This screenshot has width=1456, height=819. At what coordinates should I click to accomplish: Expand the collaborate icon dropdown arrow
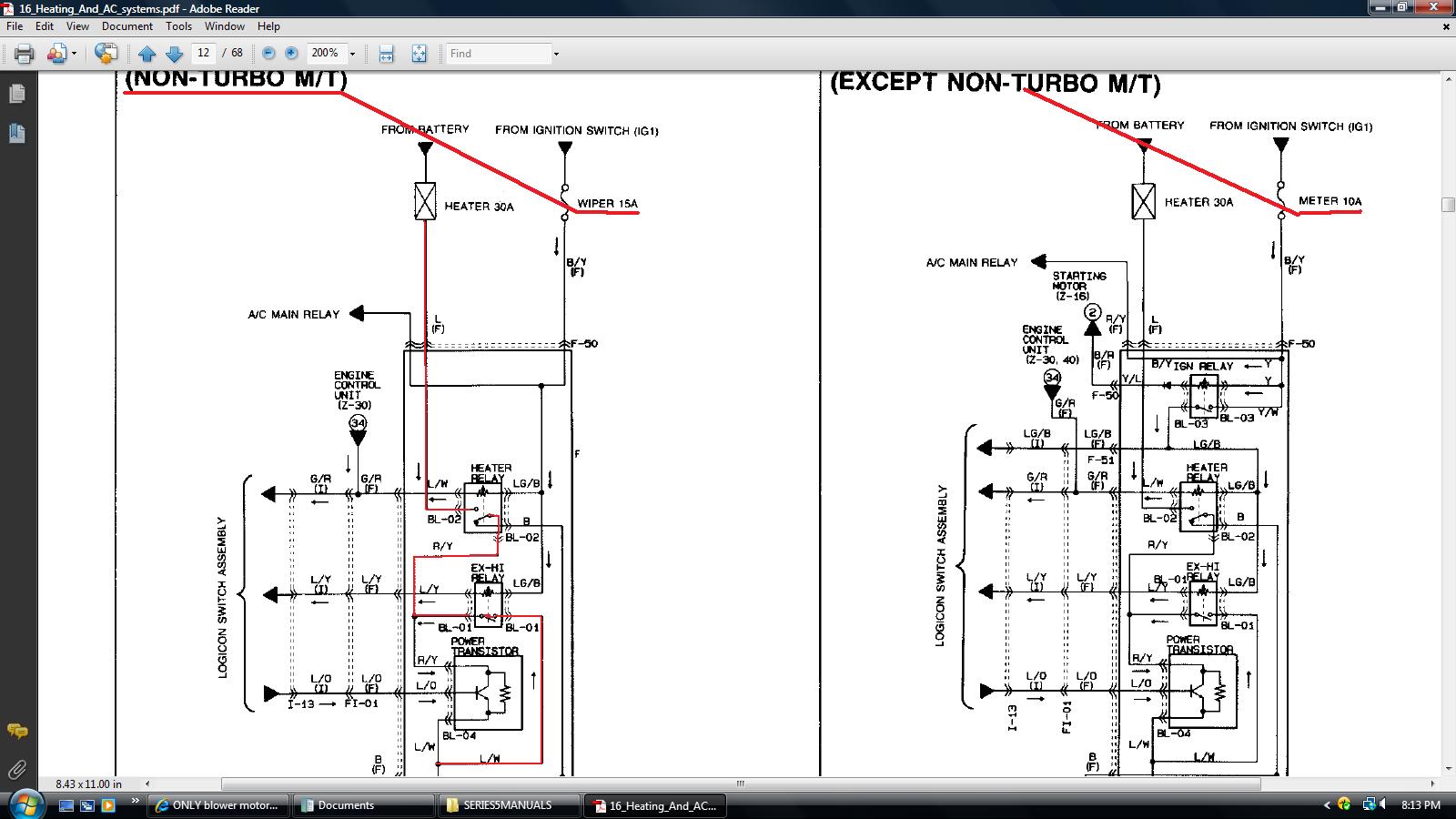pyautogui.click(x=74, y=54)
